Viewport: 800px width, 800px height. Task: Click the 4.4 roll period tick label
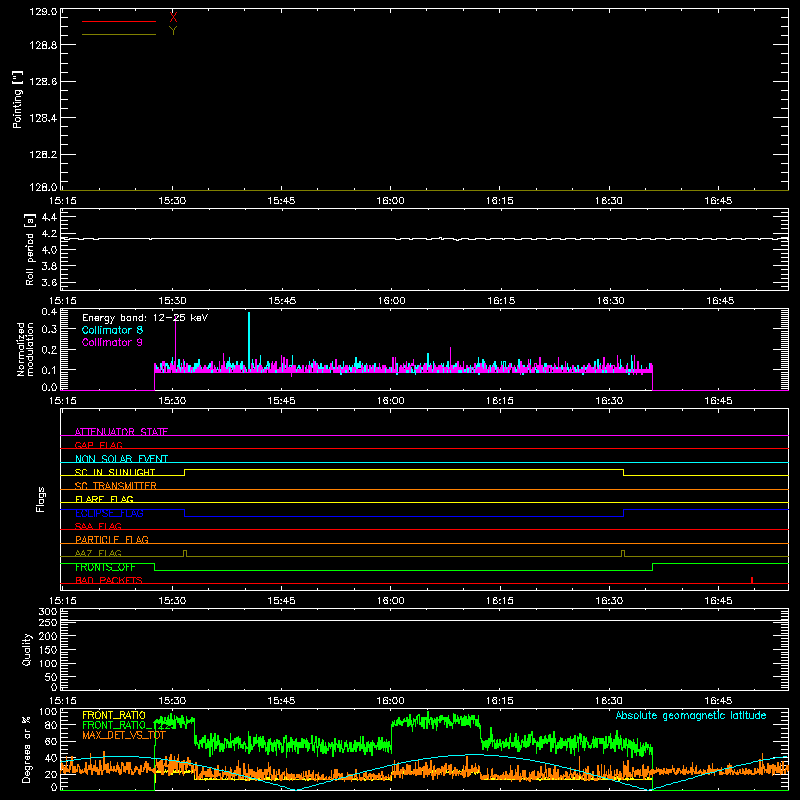[x=49, y=217]
